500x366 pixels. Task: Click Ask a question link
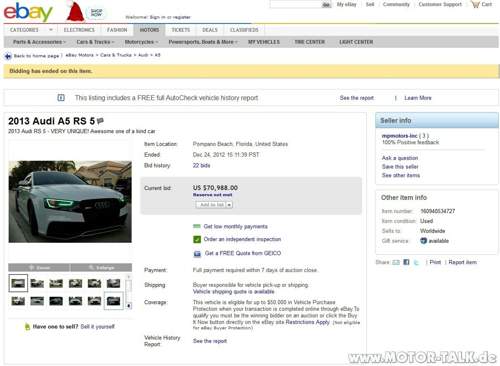400,158
